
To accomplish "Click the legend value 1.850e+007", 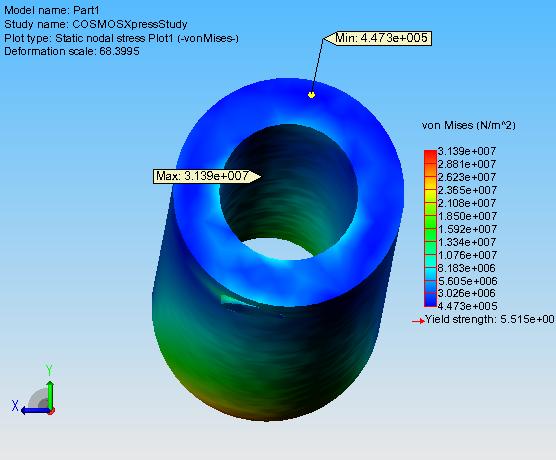I will [467, 216].
